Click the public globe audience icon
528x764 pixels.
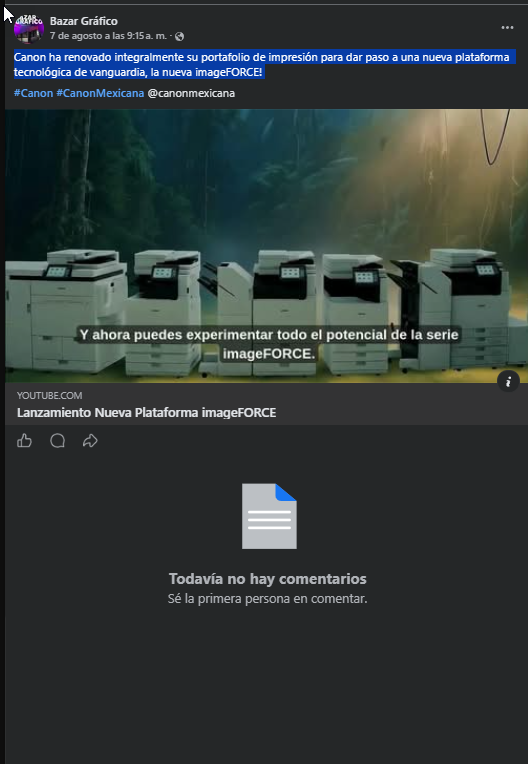179,36
